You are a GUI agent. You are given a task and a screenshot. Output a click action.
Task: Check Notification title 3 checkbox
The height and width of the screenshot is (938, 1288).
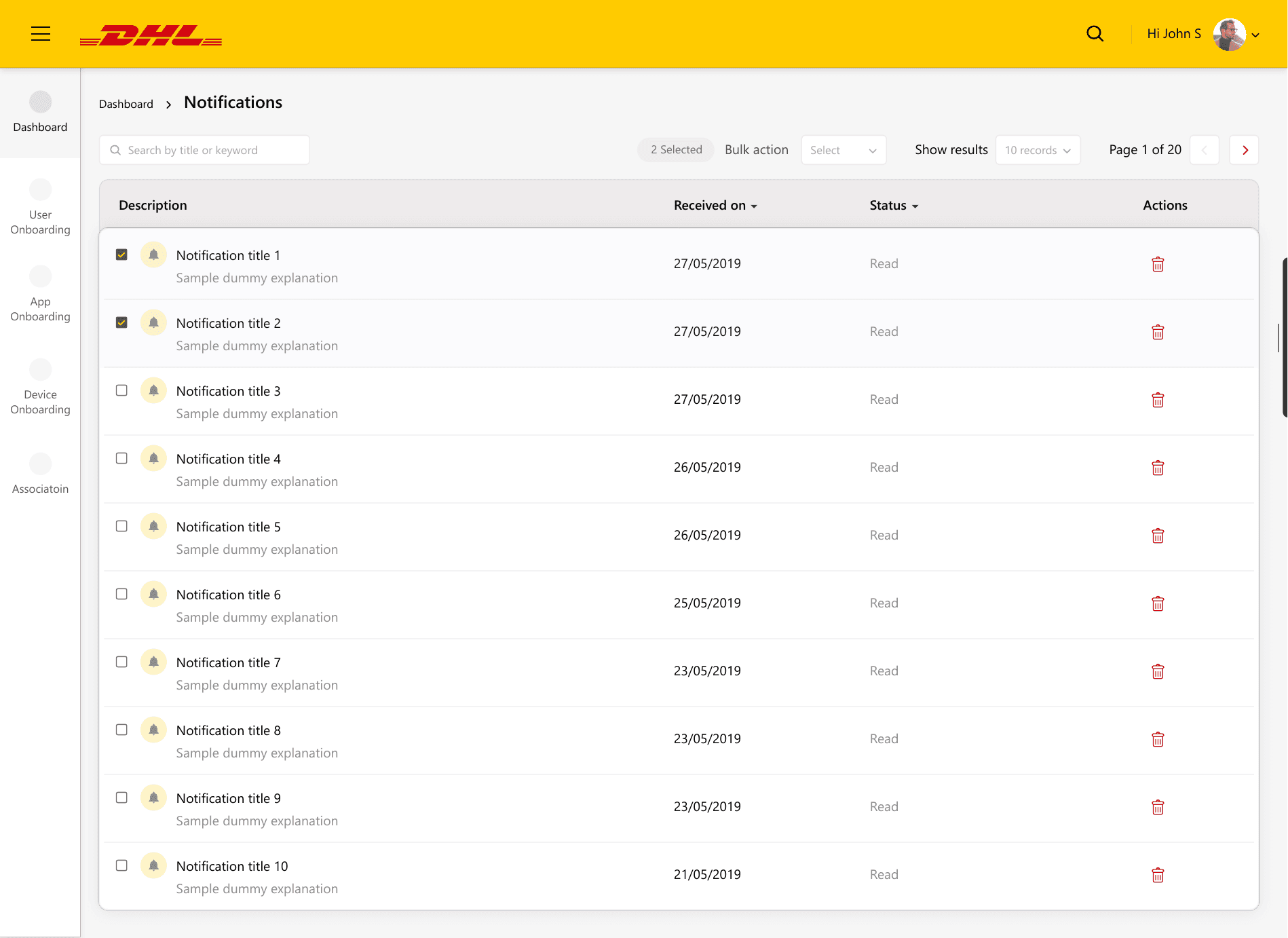pyautogui.click(x=121, y=390)
